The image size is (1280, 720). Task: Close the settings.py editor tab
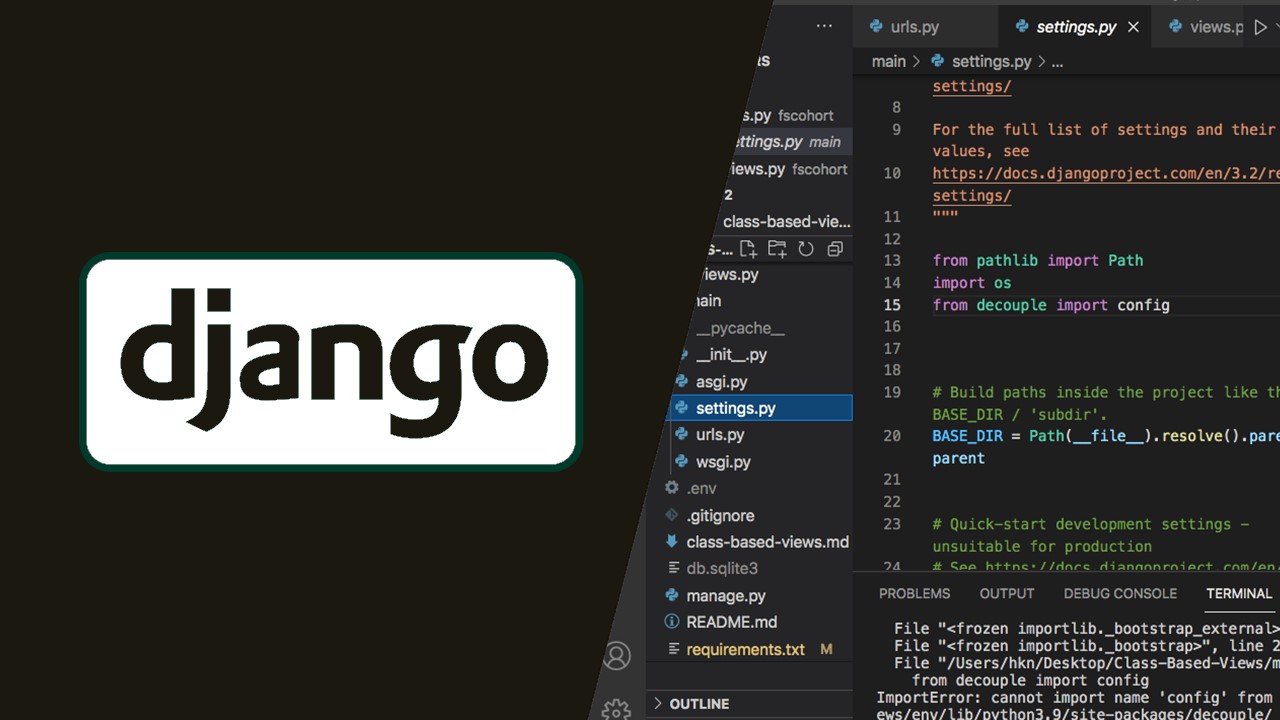point(1133,27)
